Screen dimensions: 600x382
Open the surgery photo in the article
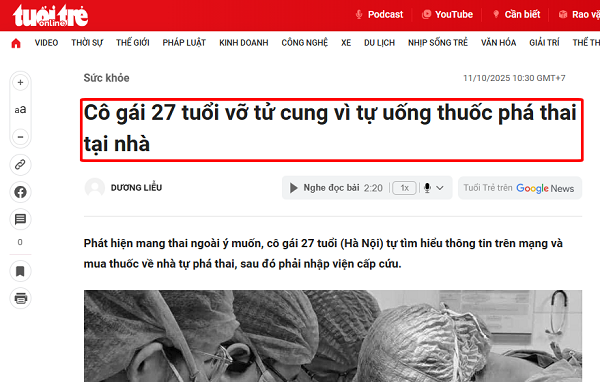(333, 336)
